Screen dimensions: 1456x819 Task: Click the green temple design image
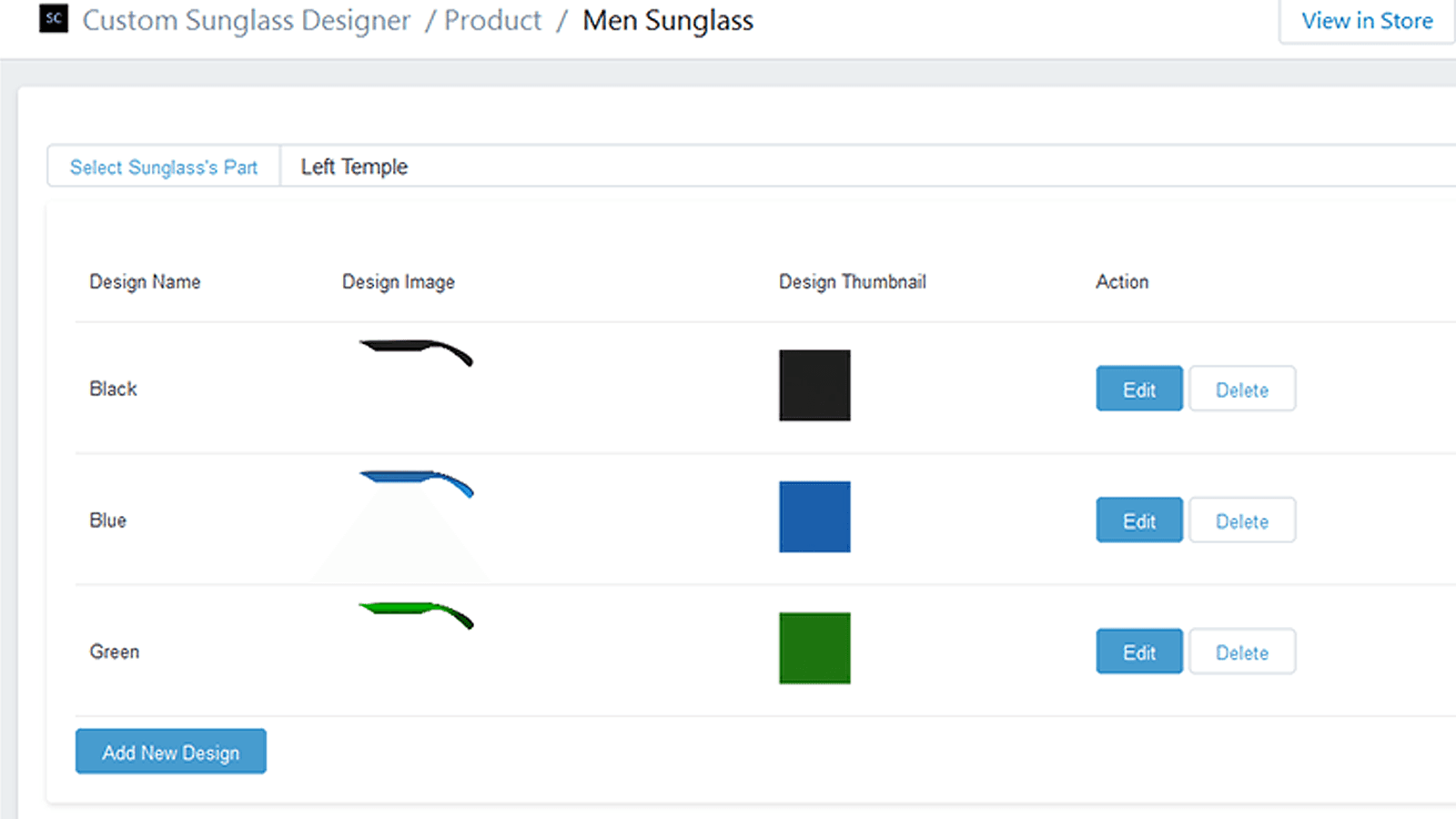coord(417,614)
